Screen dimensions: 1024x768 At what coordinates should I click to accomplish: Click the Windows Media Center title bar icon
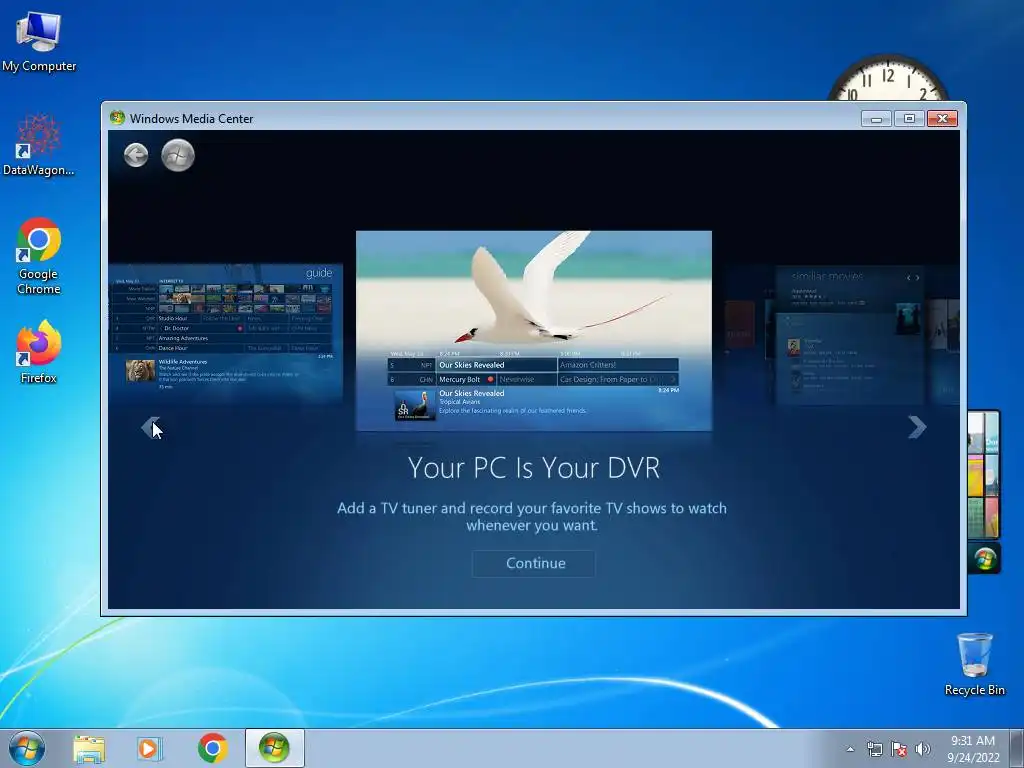tap(118, 118)
